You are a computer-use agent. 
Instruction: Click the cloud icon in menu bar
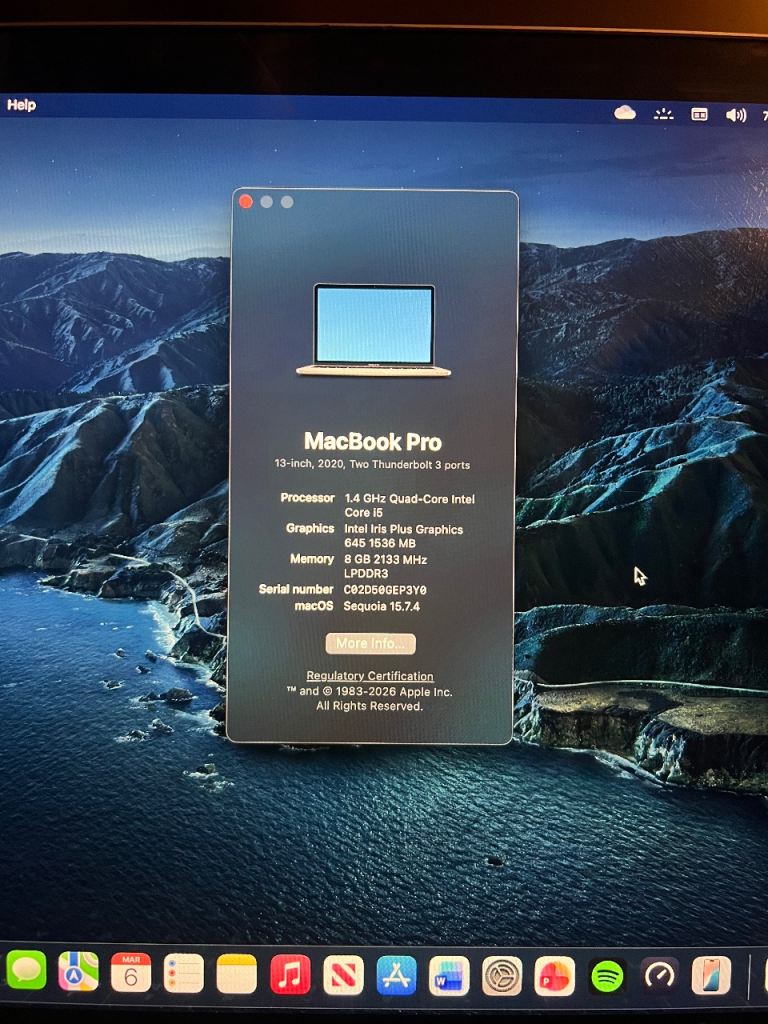point(625,113)
